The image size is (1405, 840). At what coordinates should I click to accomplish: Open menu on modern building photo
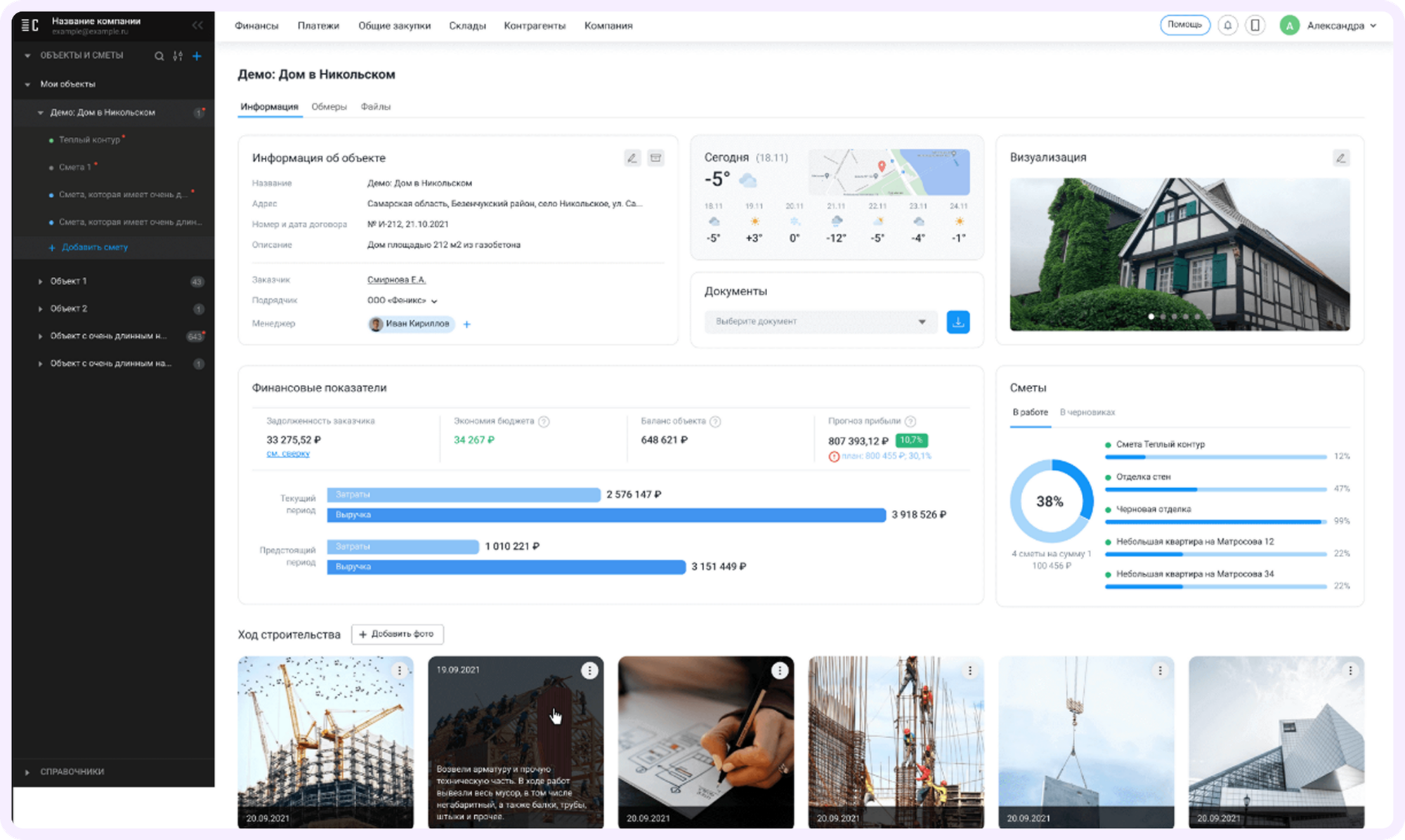[1350, 671]
